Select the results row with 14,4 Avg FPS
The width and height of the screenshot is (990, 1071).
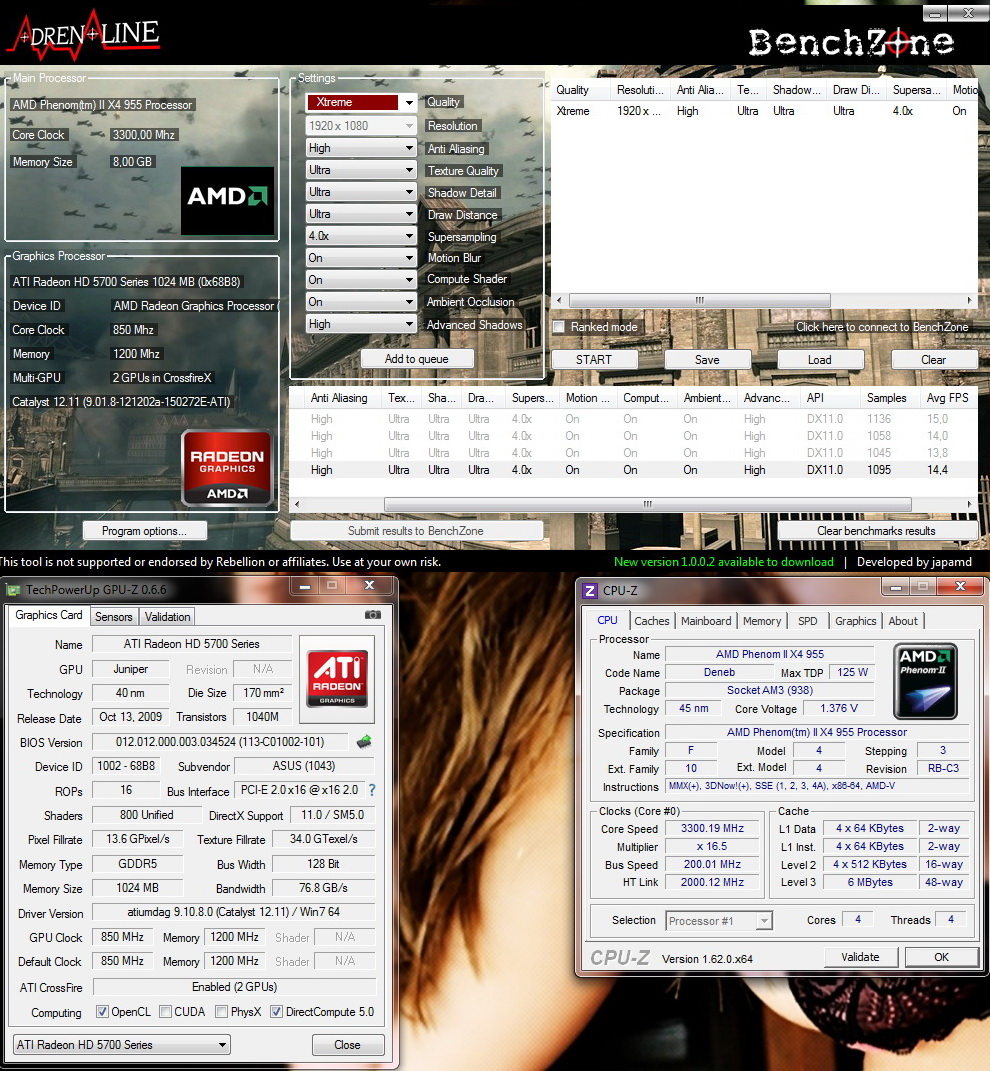[x=633, y=470]
